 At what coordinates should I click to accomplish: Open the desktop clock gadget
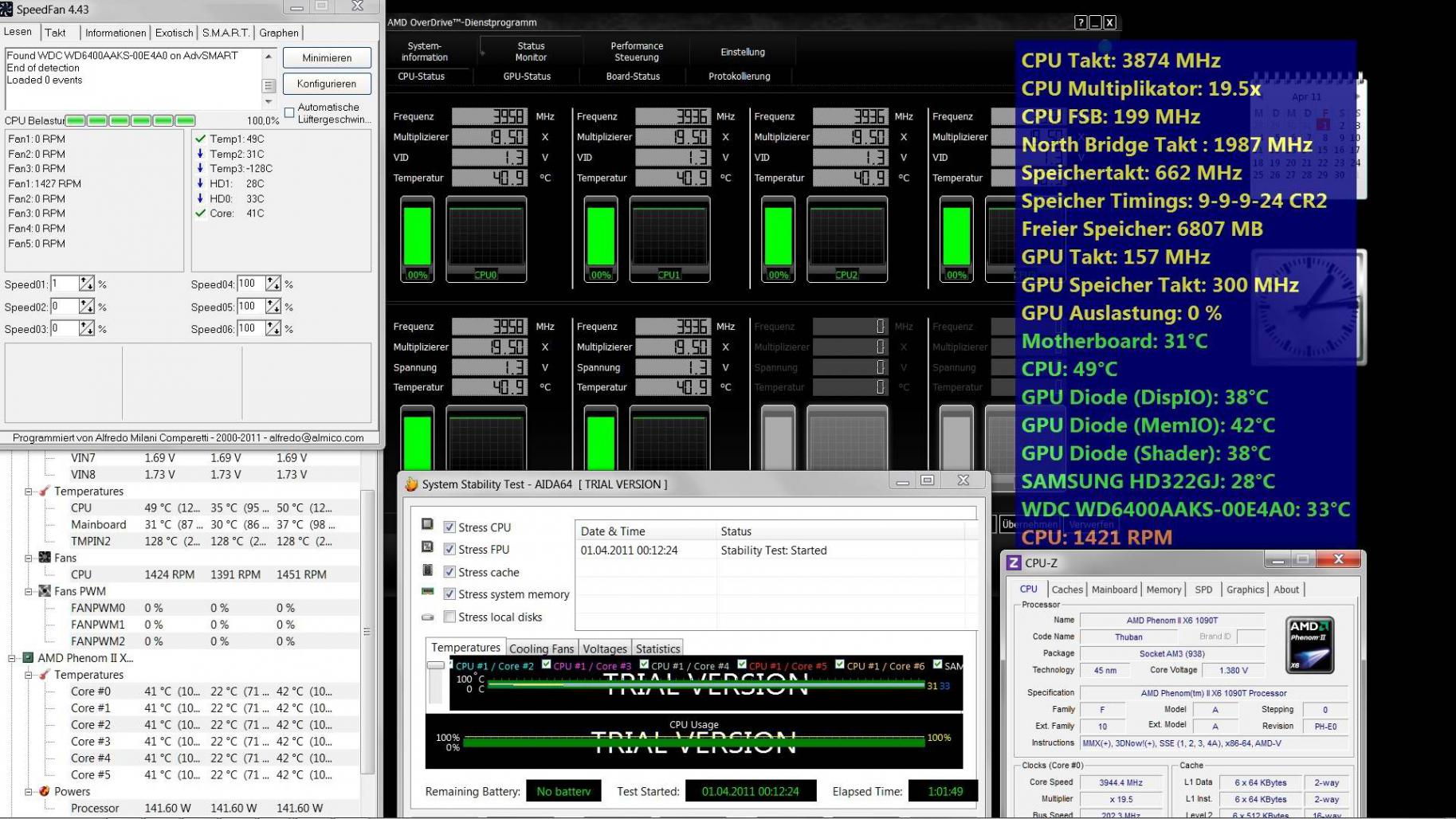[x=1307, y=308]
